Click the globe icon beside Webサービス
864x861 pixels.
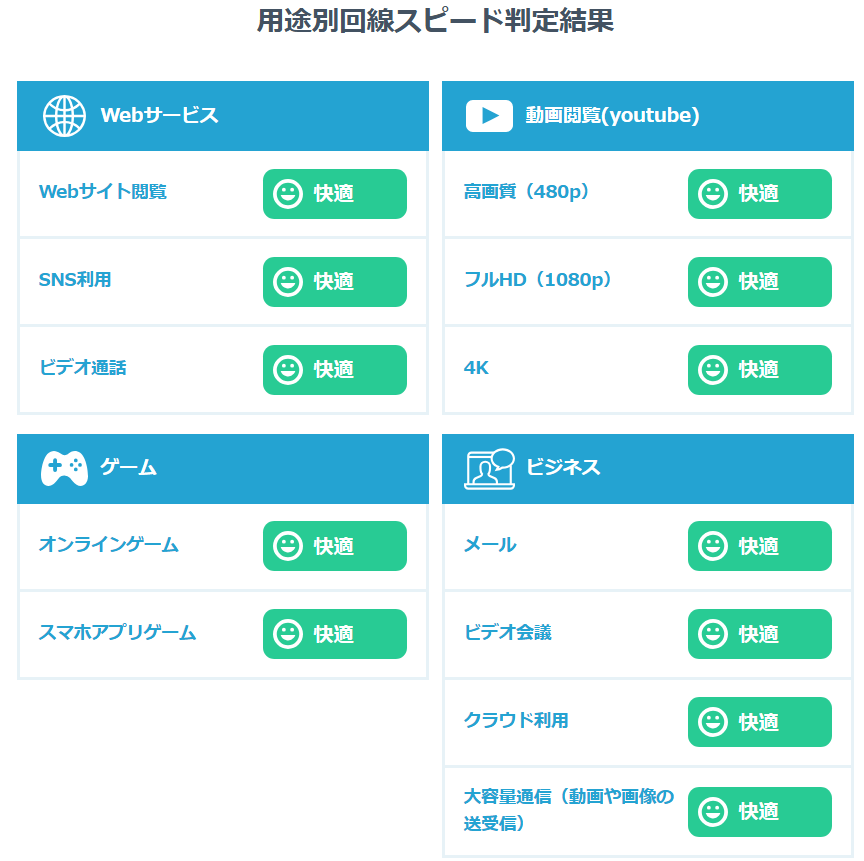pyautogui.click(x=64, y=115)
